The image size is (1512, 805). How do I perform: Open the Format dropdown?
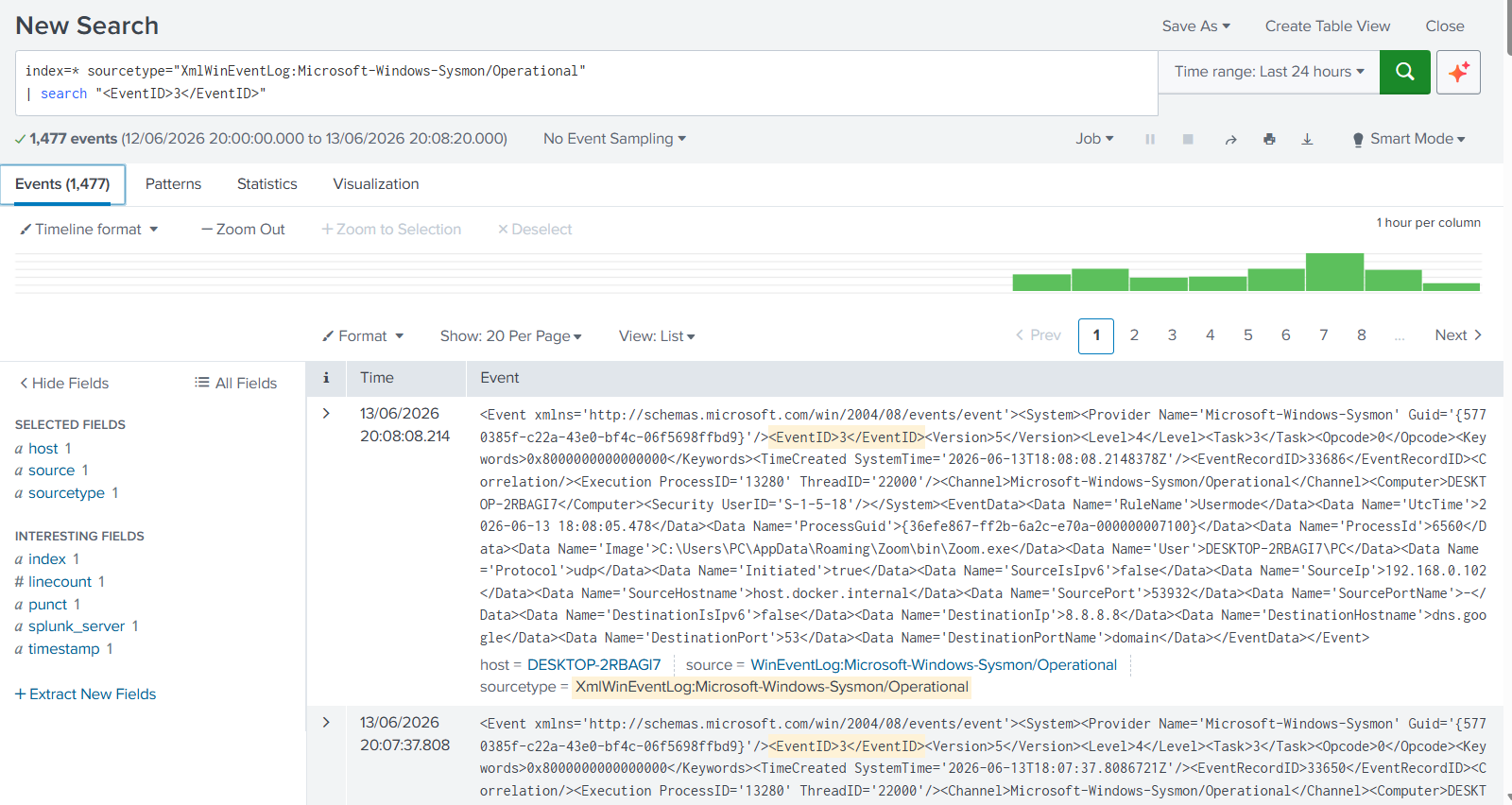(x=363, y=336)
